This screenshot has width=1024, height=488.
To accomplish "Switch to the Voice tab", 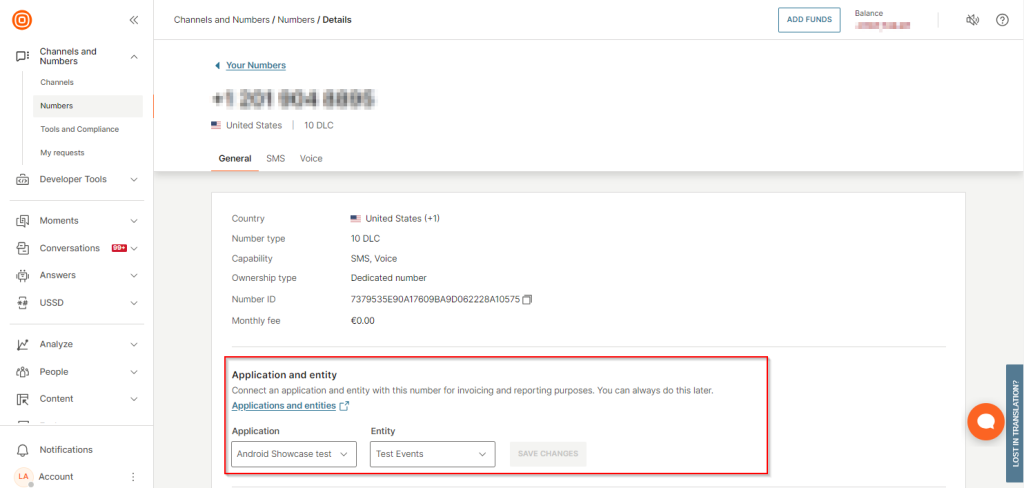I will (311, 159).
